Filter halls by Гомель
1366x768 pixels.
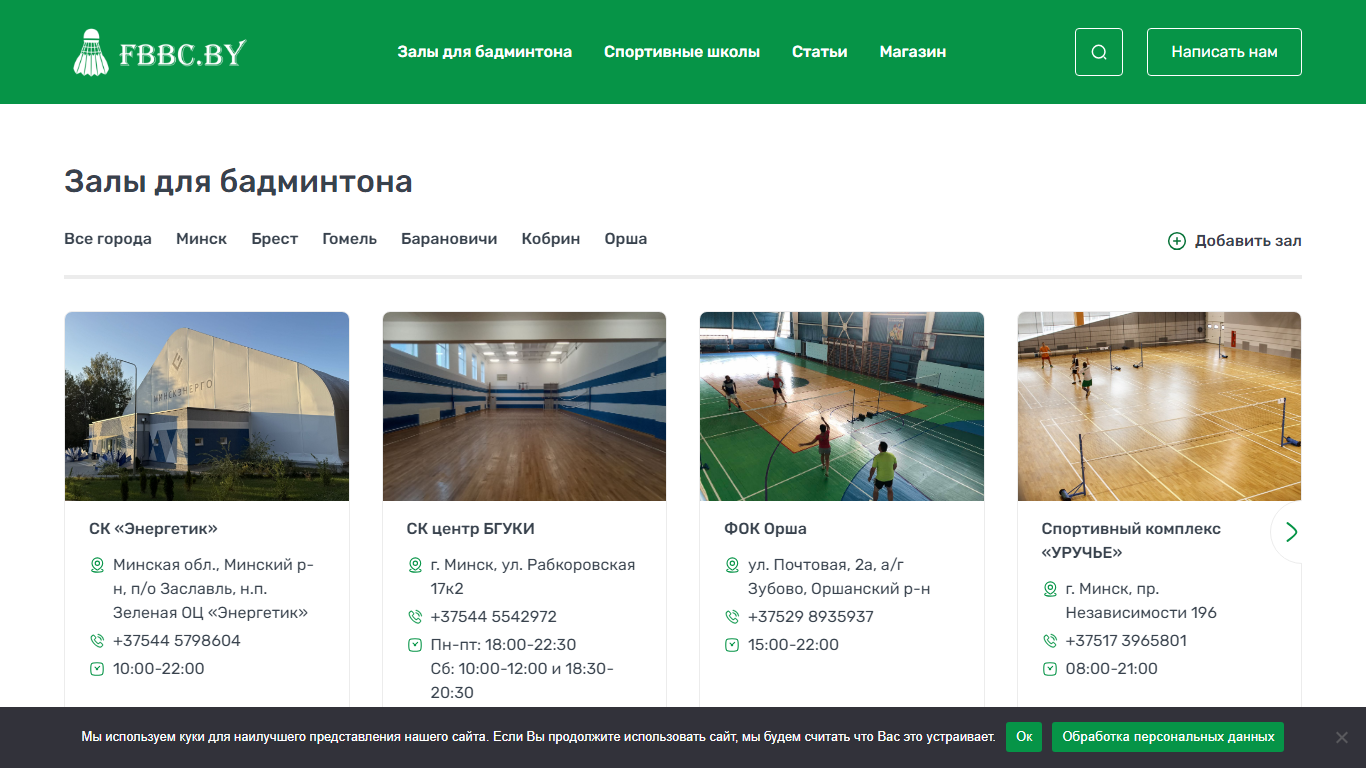pyautogui.click(x=350, y=239)
